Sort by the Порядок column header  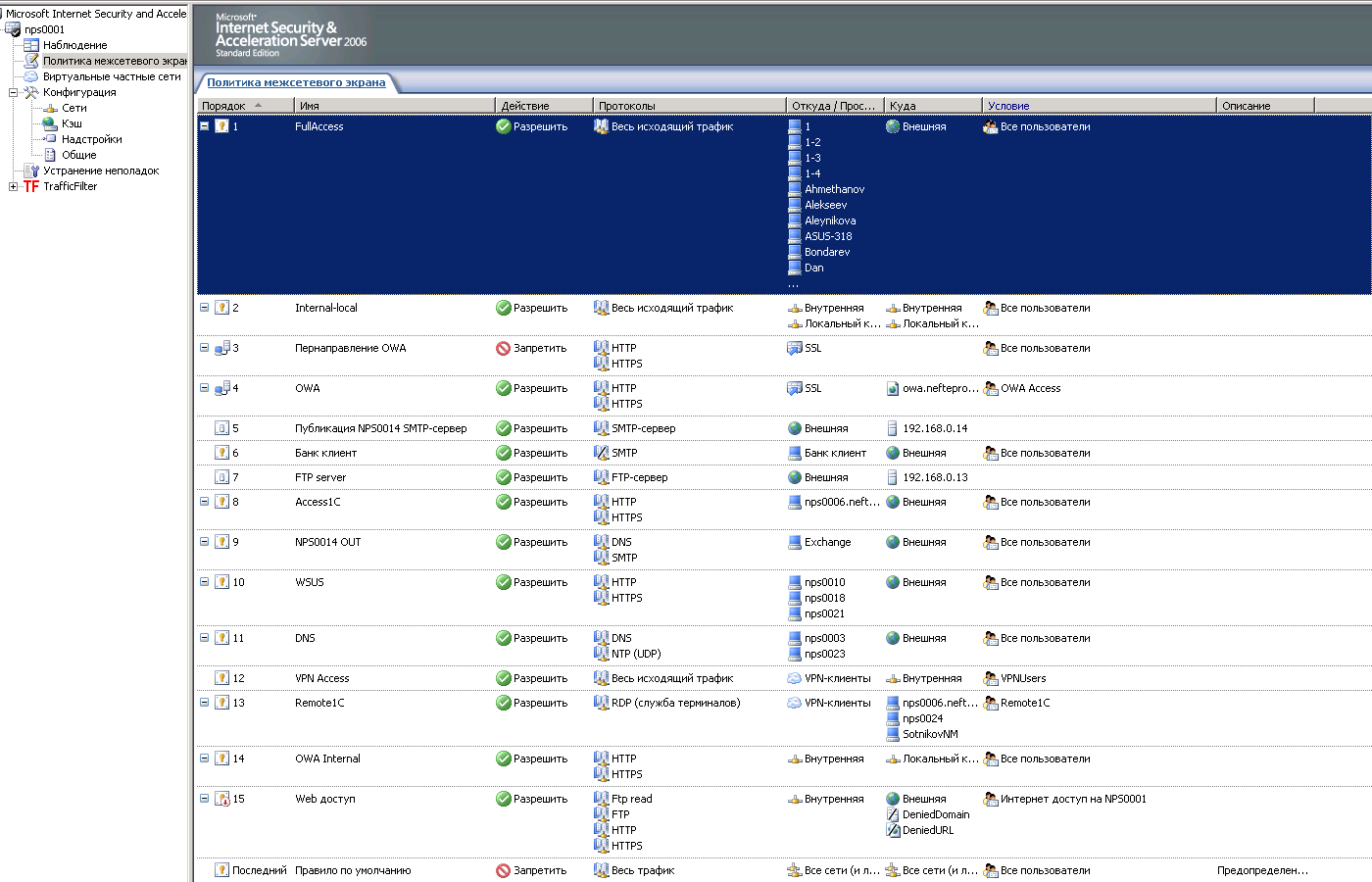coord(224,106)
